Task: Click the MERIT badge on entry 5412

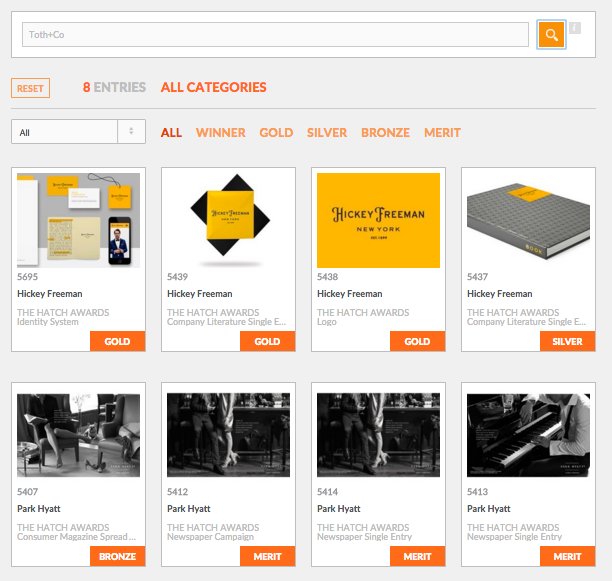Action: [267, 556]
